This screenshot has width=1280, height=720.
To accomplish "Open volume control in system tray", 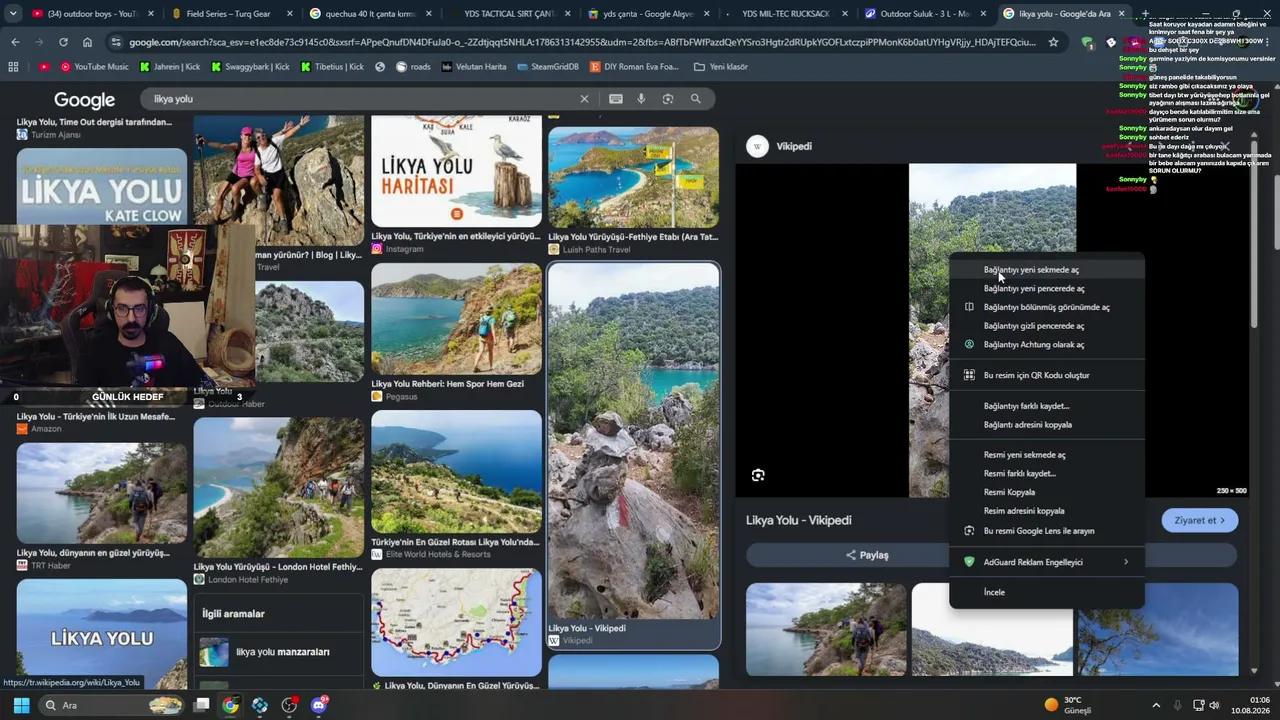I will [x=1215, y=705].
